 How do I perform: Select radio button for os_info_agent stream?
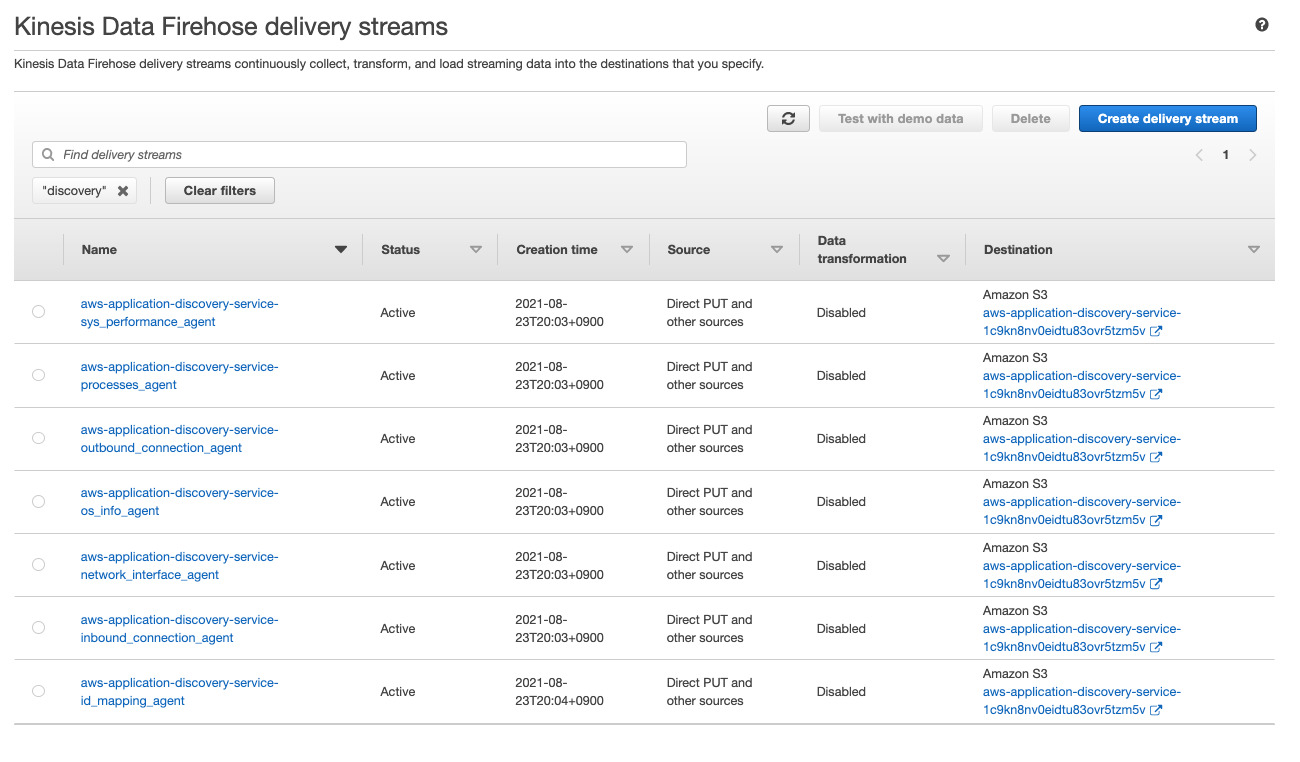click(38, 501)
